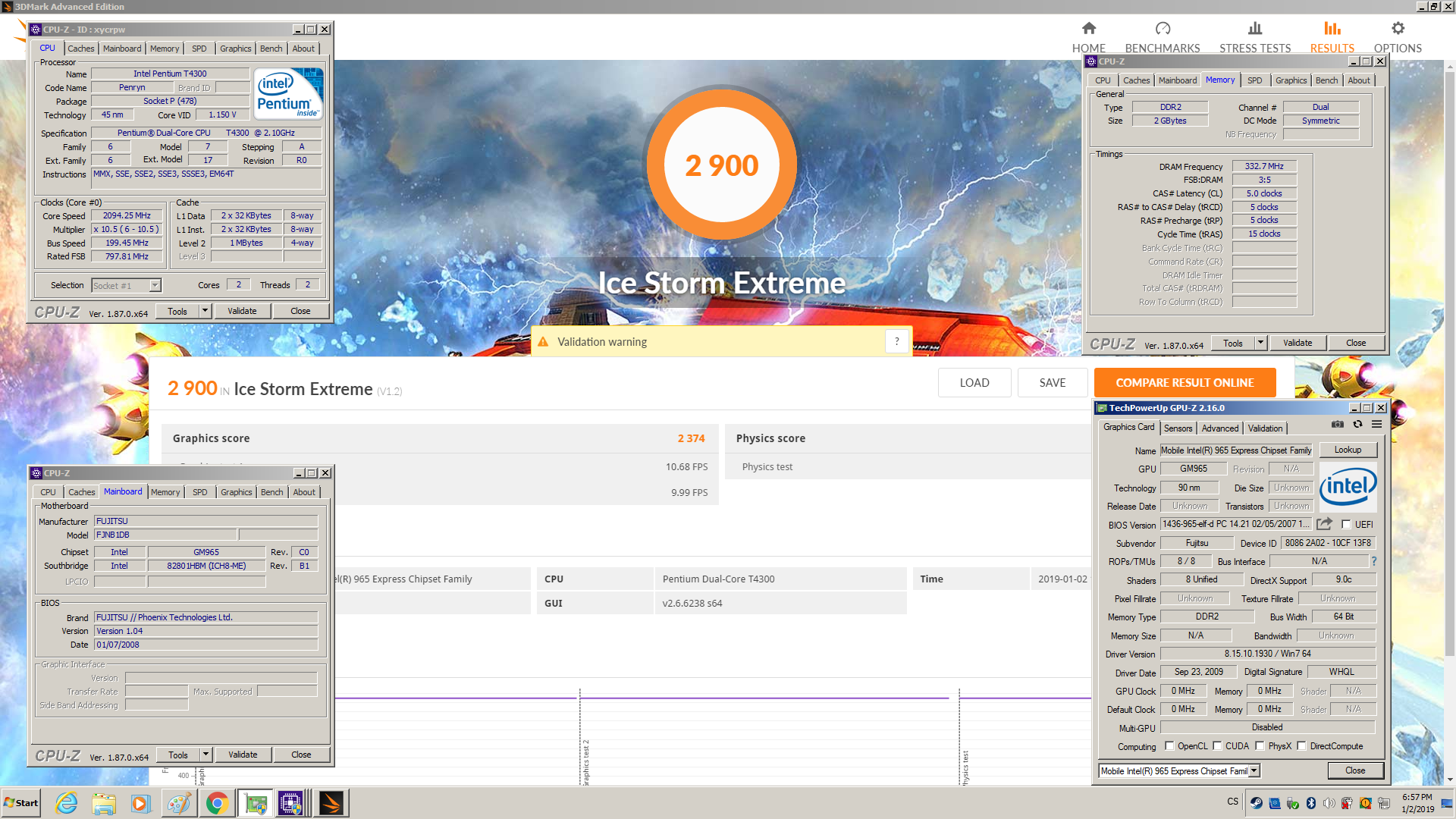Click the Graphics score value 2 374
Screen dimensions: 1456x819
pyautogui.click(x=691, y=438)
